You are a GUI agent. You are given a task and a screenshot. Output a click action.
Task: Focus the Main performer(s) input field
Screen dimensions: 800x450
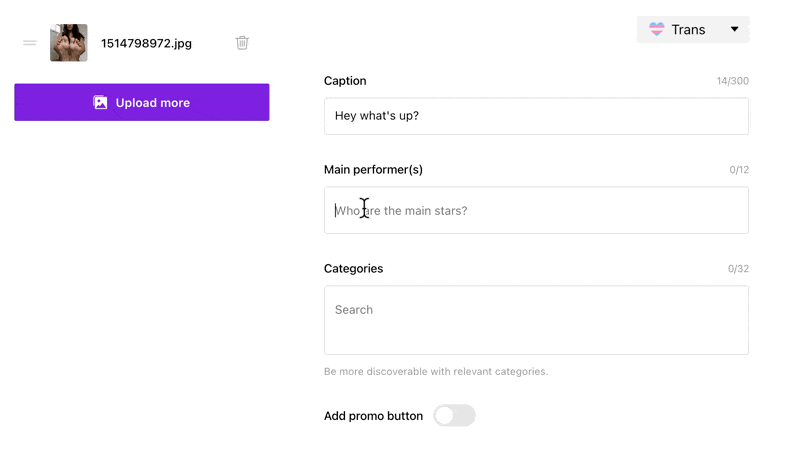[536, 210]
